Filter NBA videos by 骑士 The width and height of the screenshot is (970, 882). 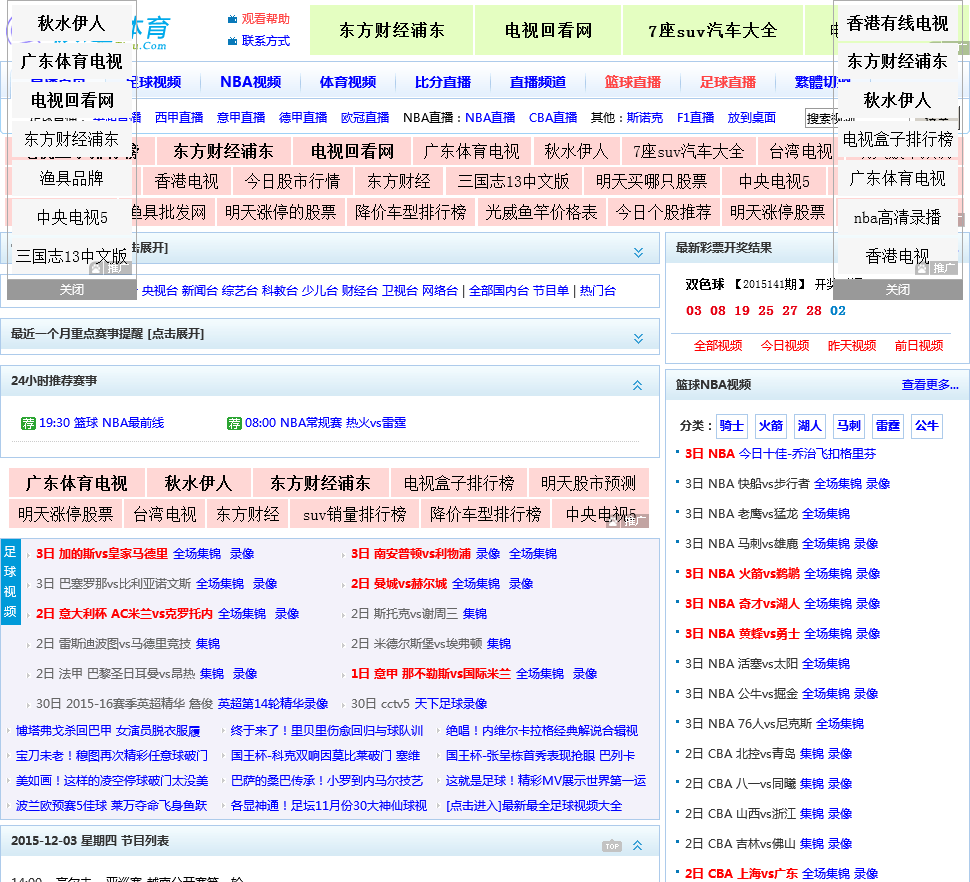(731, 426)
